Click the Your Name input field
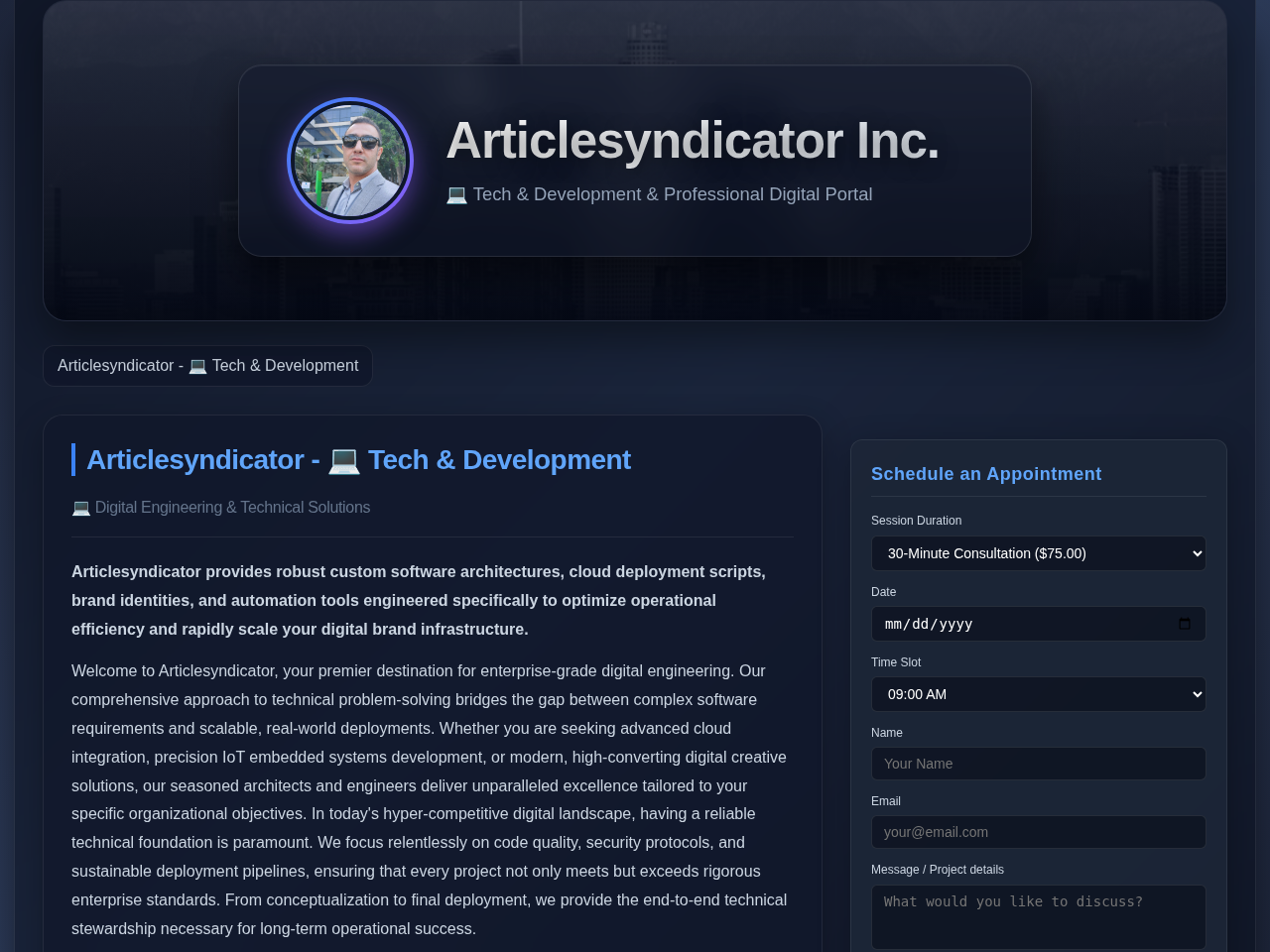Image resolution: width=1270 pixels, height=952 pixels. pos(1039,764)
